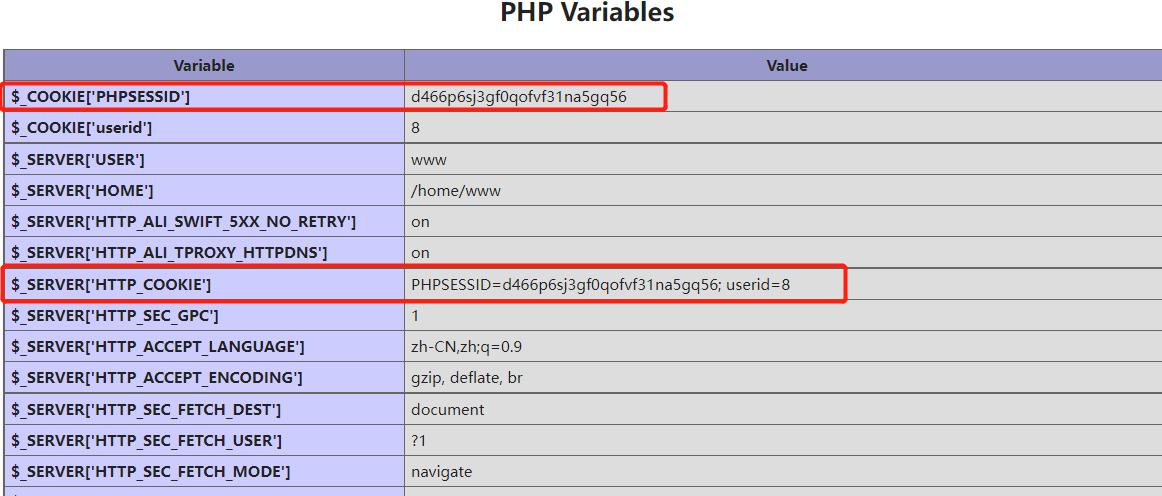Select the $_COOKIE['PHPSESSID'] variable cell
This screenshot has height=496, width=1162.
click(204, 96)
